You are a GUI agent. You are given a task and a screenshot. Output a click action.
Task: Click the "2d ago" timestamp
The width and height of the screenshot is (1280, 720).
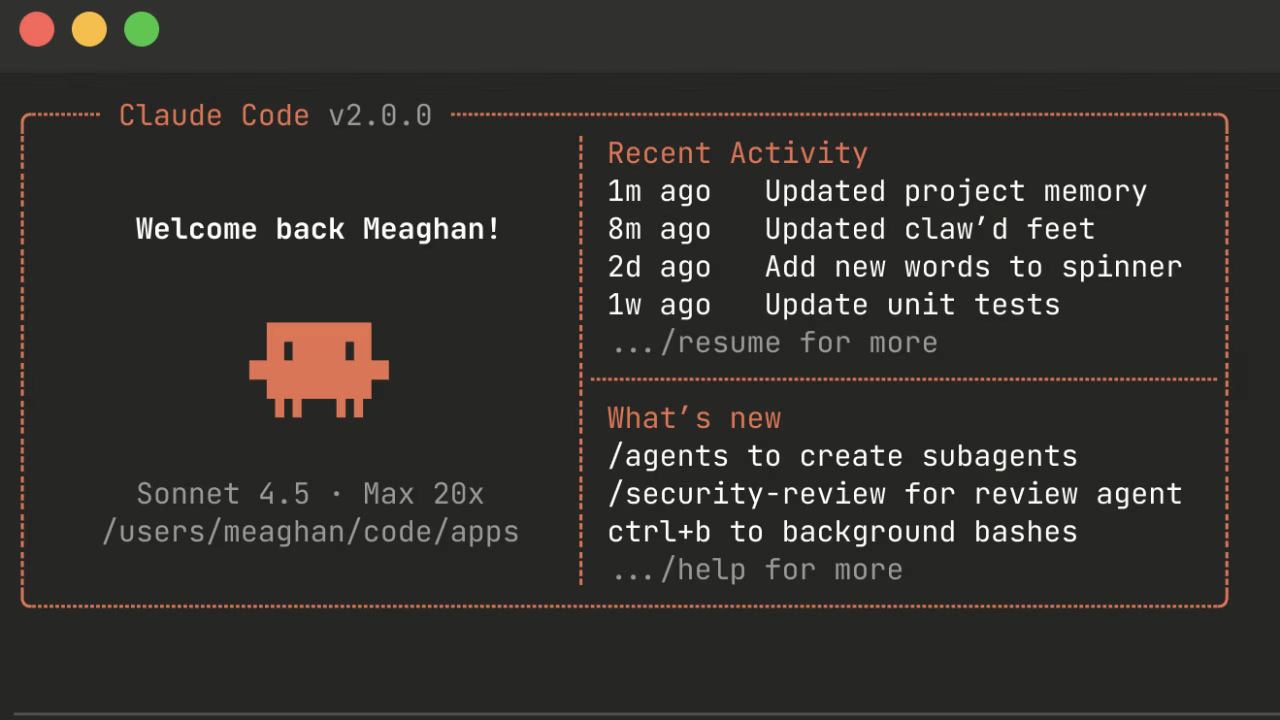pos(659,267)
